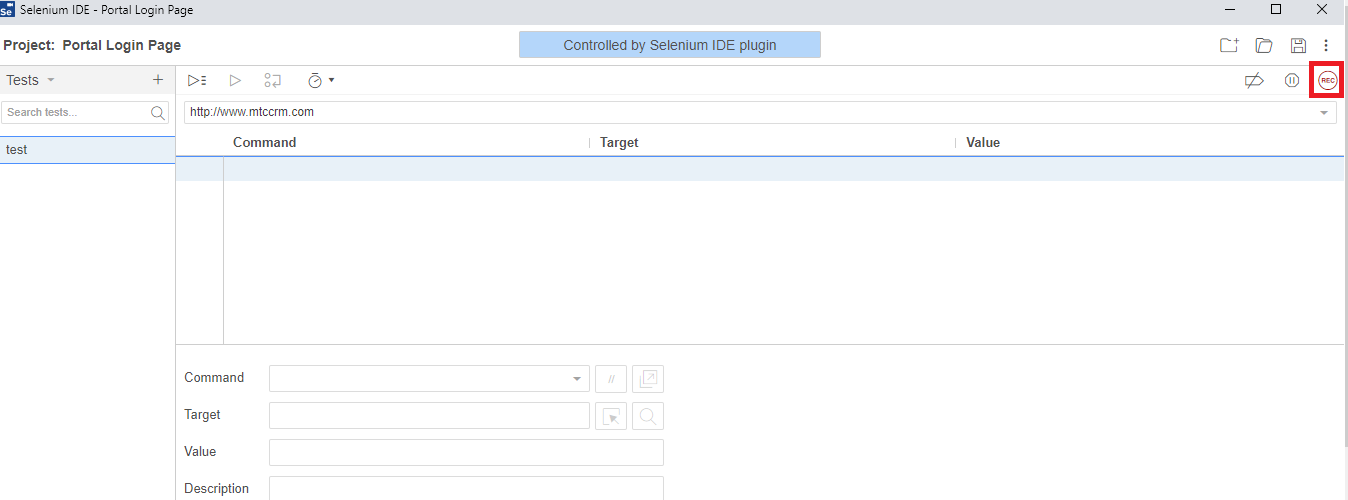Click the Project name 'Portal Login Page'
The image size is (1348, 500).
click(x=122, y=45)
